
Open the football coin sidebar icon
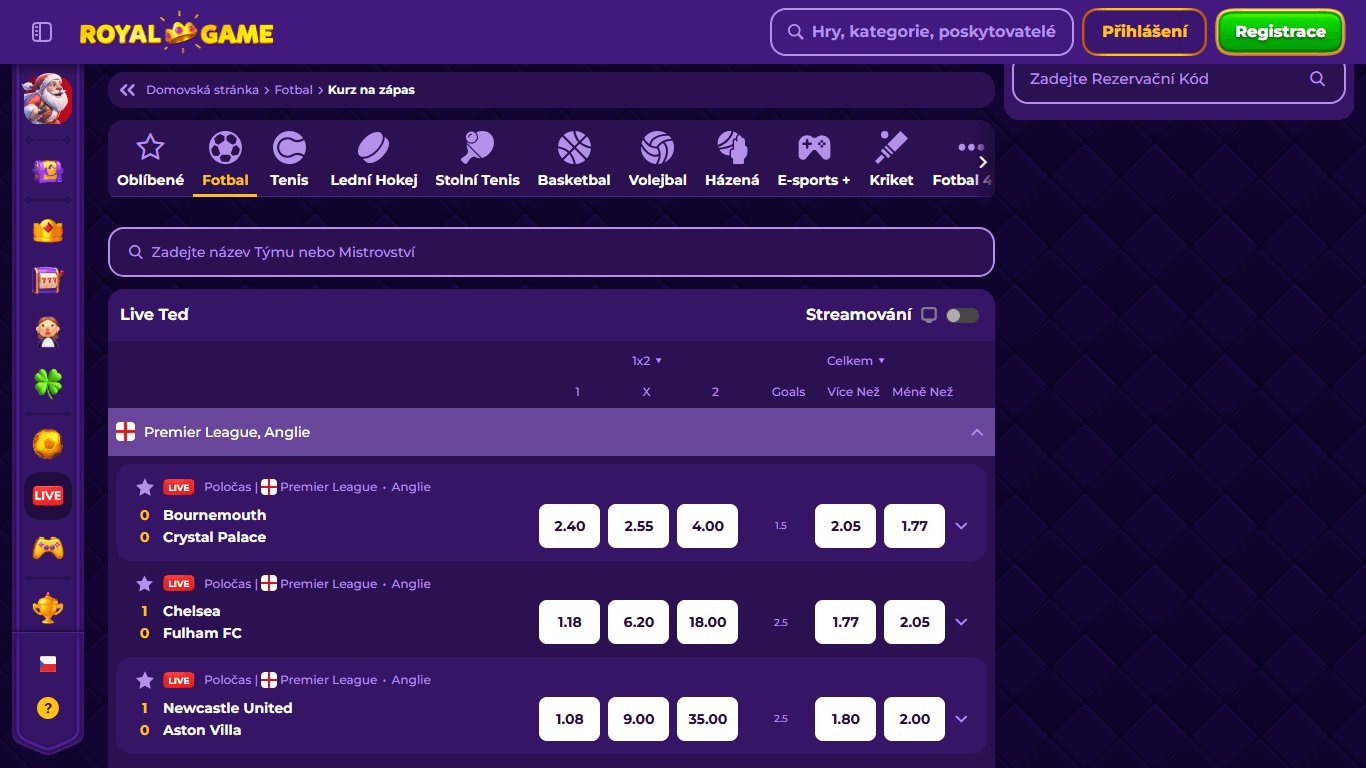[x=48, y=443]
